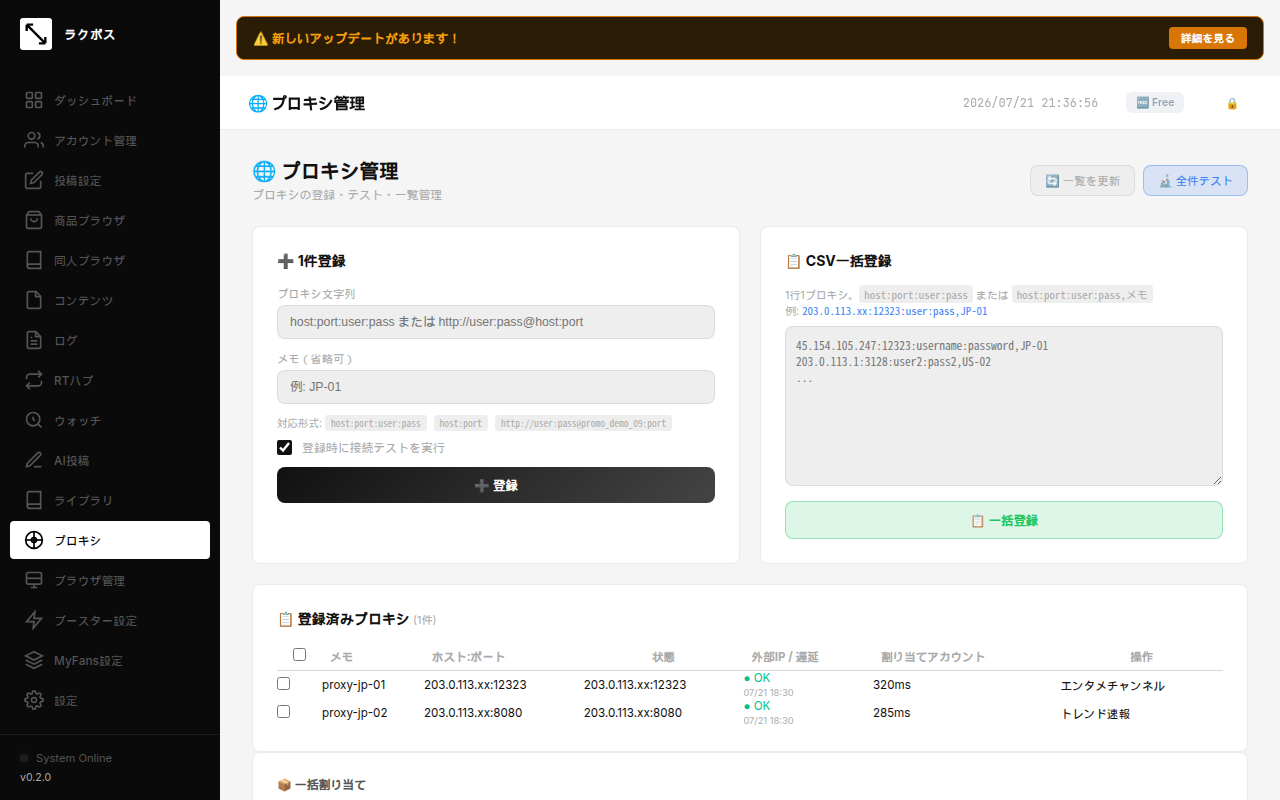Focus the プロキシ文字列 input field
The height and width of the screenshot is (800, 1280).
(496, 322)
